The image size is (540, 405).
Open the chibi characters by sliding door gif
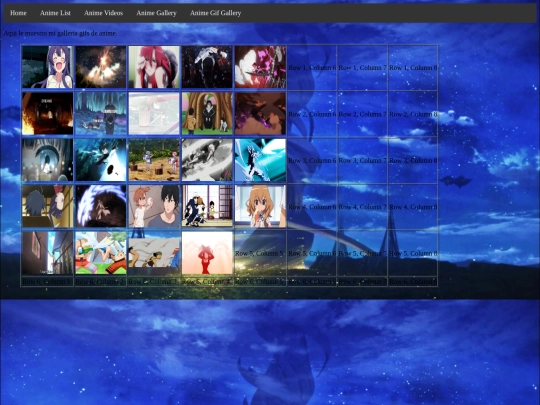tap(207, 207)
